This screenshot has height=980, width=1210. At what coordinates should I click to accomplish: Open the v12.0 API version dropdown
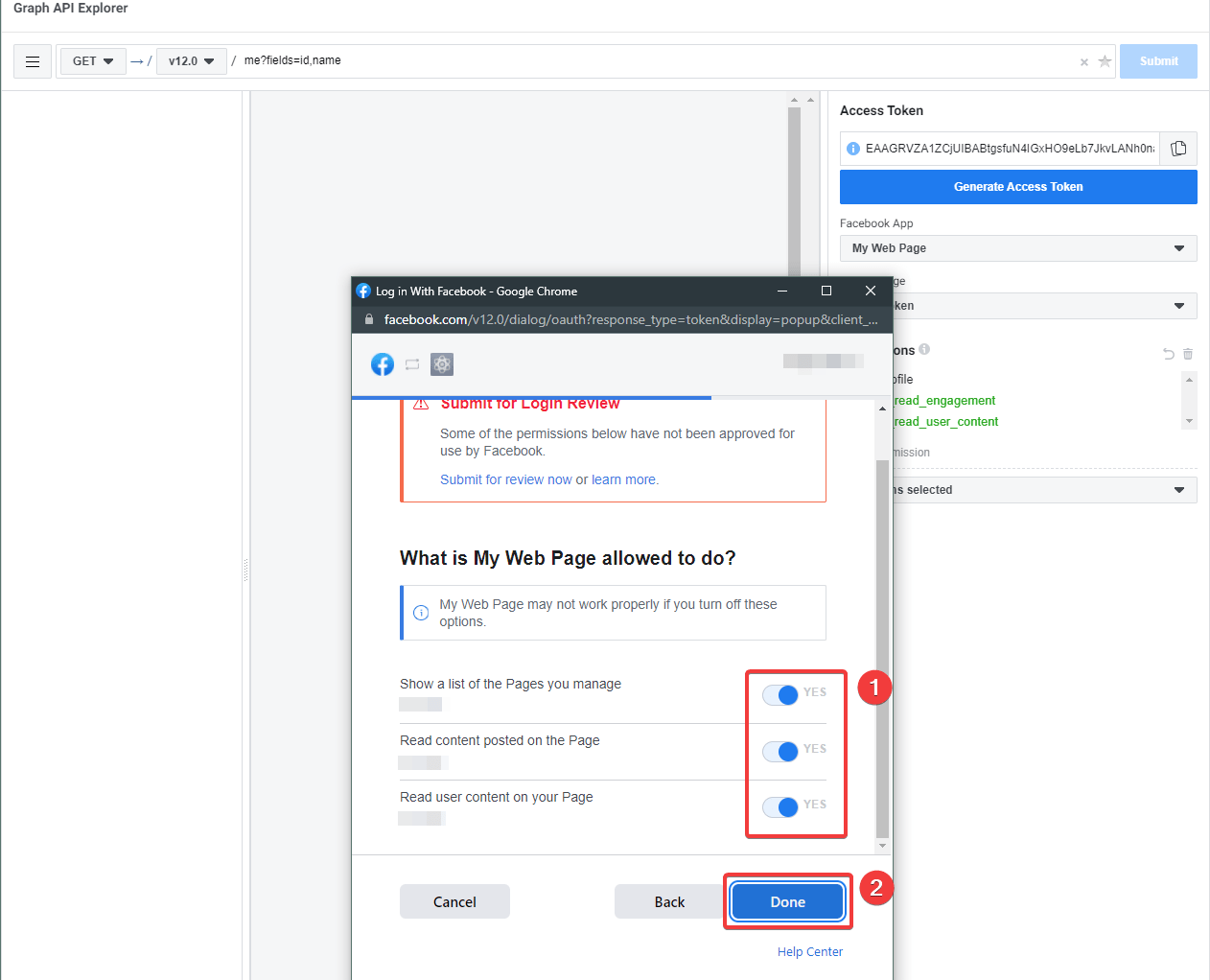[192, 61]
